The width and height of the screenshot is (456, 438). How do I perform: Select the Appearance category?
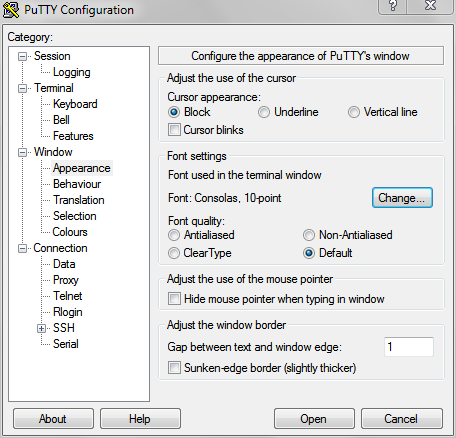(82, 168)
